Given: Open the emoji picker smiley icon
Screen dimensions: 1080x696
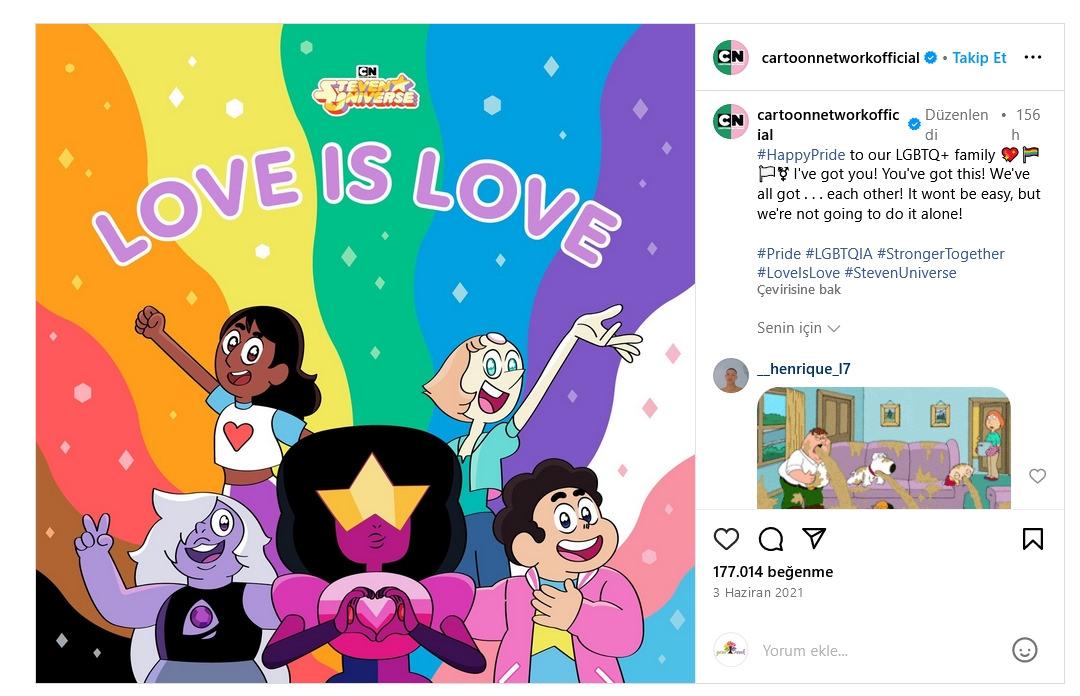Looking at the screenshot, I should click(x=1024, y=650).
